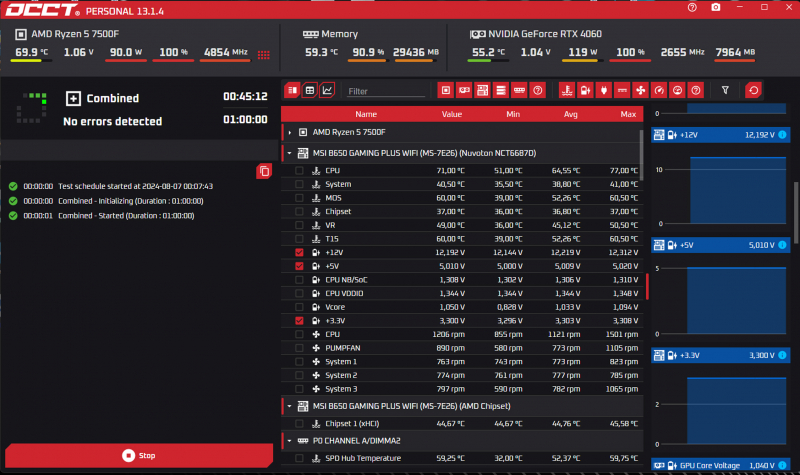Switch to split table and graph view
The image size is (800, 475).
click(x=292, y=90)
